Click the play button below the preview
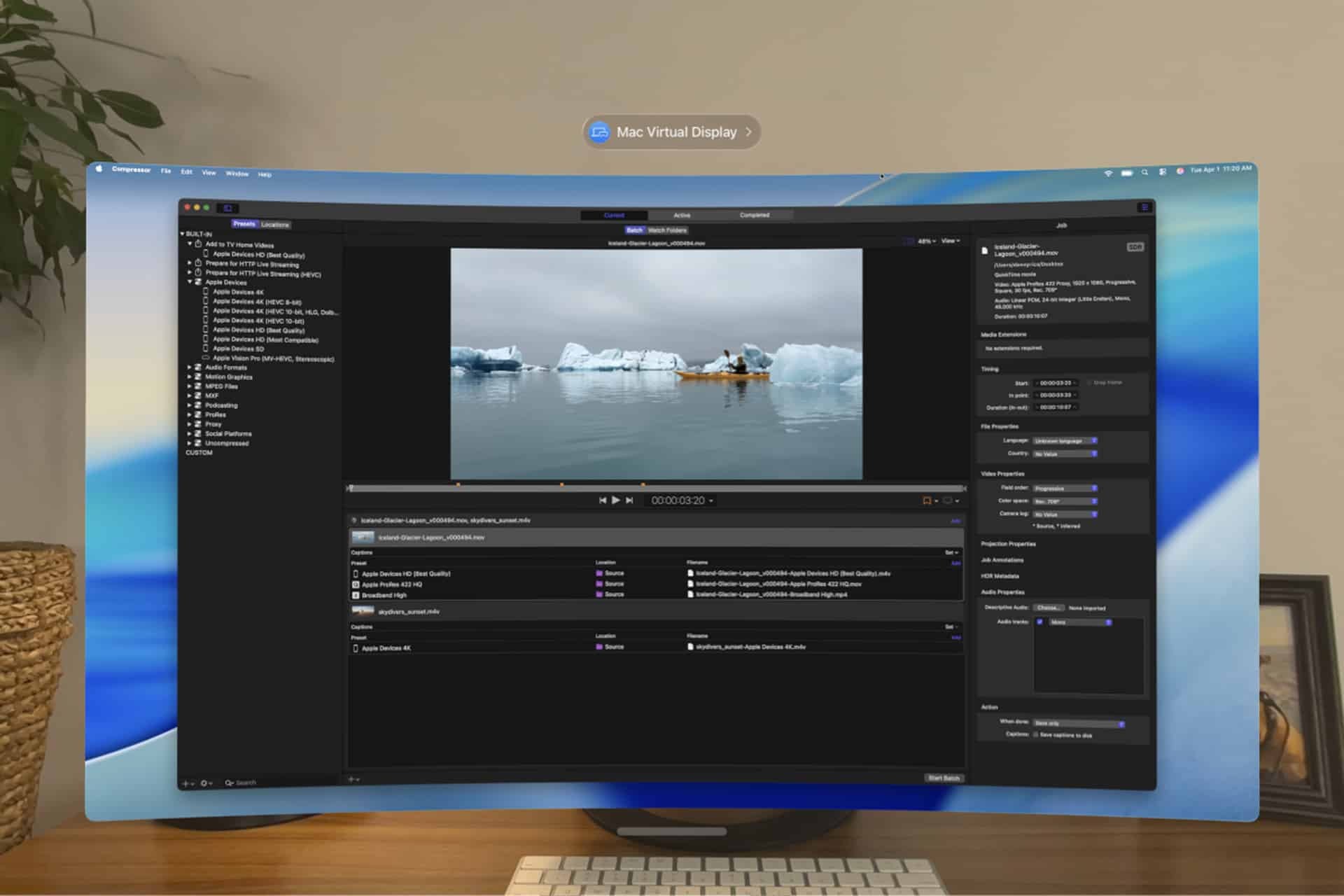 tap(615, 500)
